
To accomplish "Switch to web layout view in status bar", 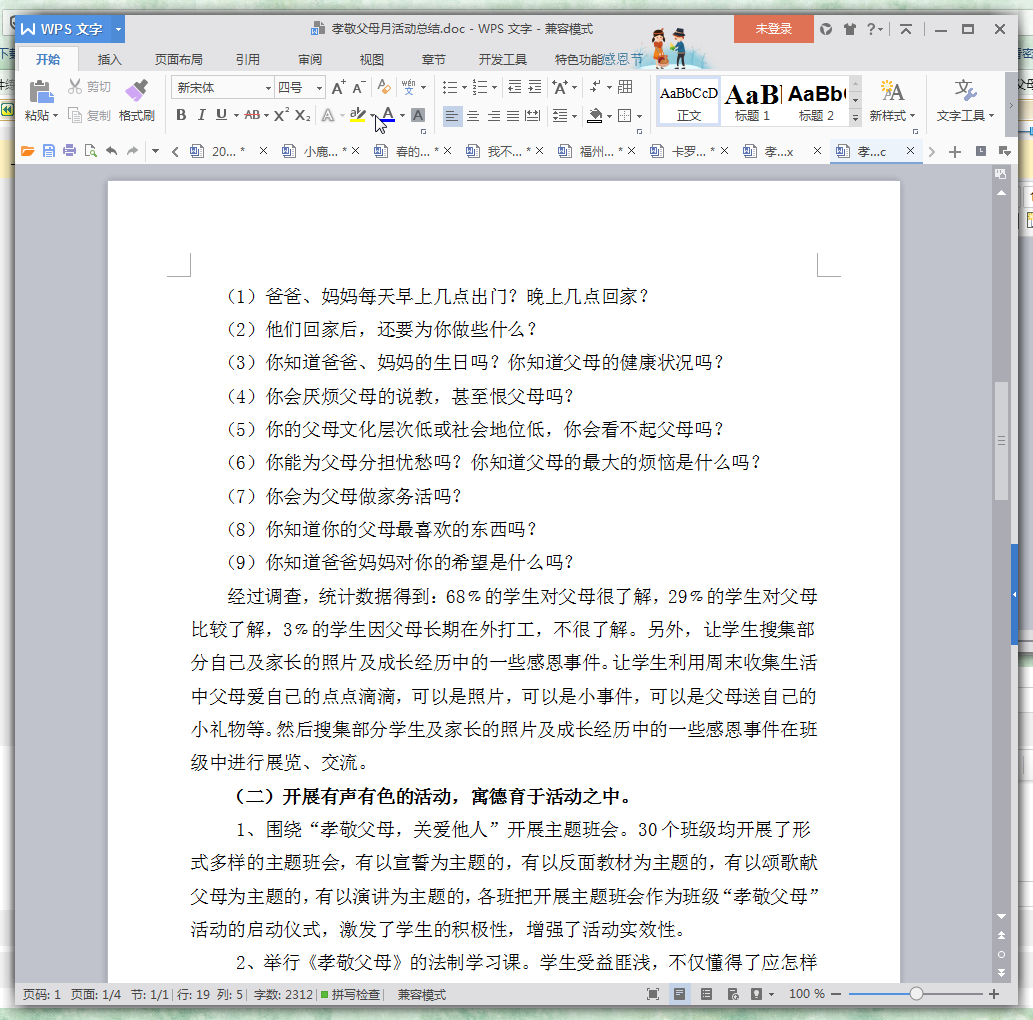I will [x=733, y=994].
